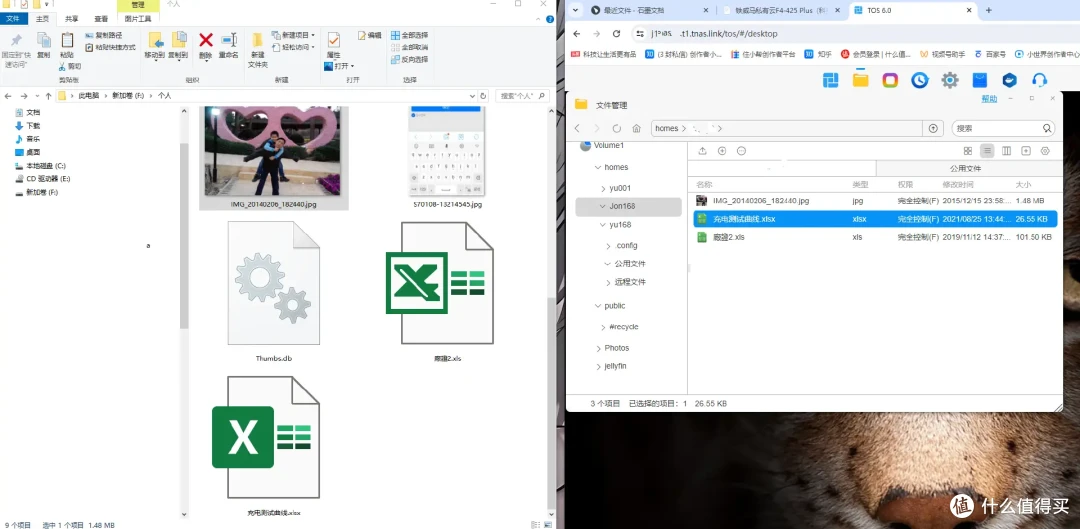1080x529 pixels.
Task: Click the Rename (重命名) icon in Explorer ribbon
Action: point(229,41)
